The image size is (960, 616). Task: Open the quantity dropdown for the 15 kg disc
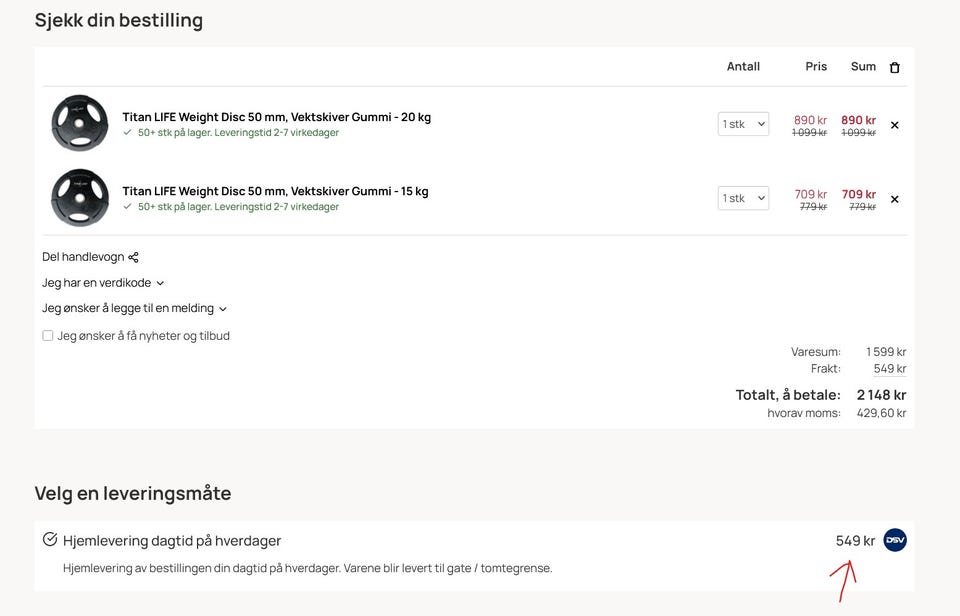(x=743, y=198)
